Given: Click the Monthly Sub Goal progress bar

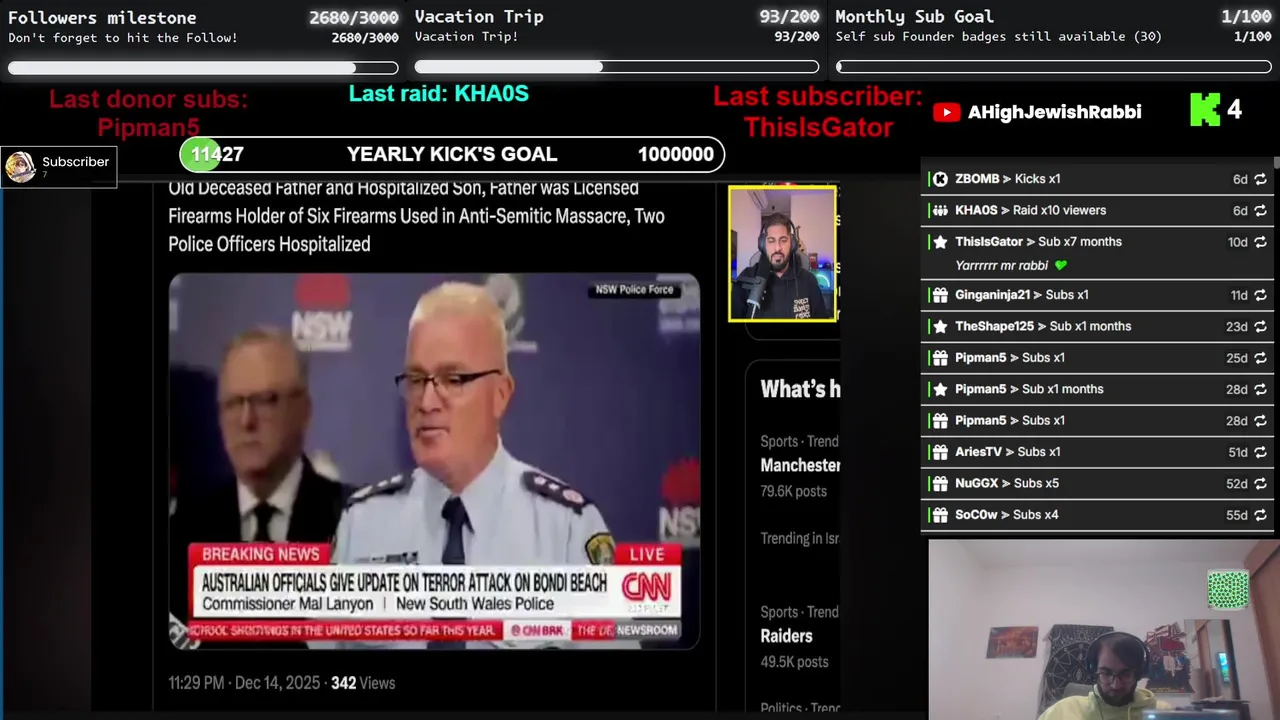Looking at the screenshot, I should 1054,67.
